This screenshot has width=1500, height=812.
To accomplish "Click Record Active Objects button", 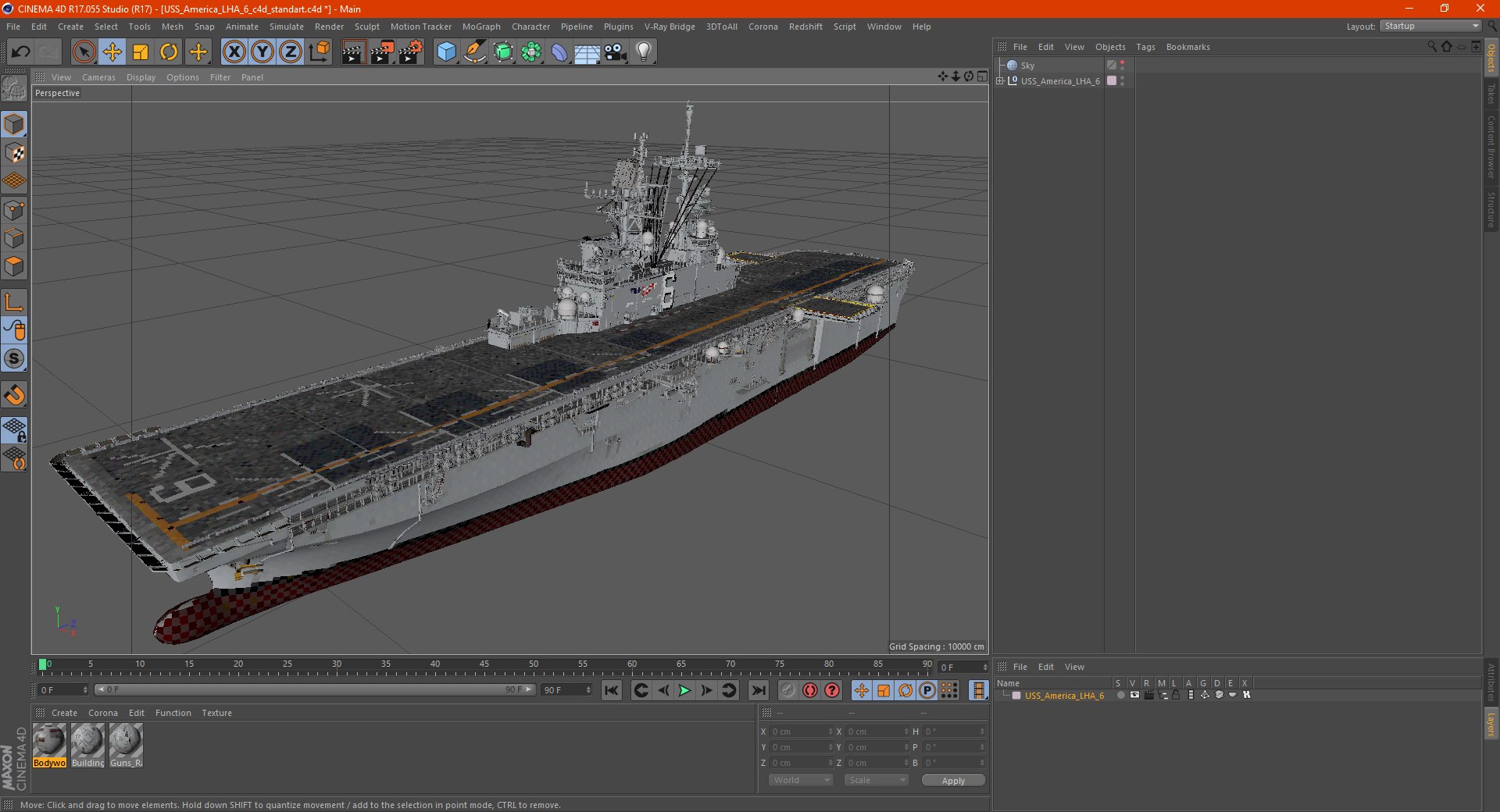I will click(788, 690).
